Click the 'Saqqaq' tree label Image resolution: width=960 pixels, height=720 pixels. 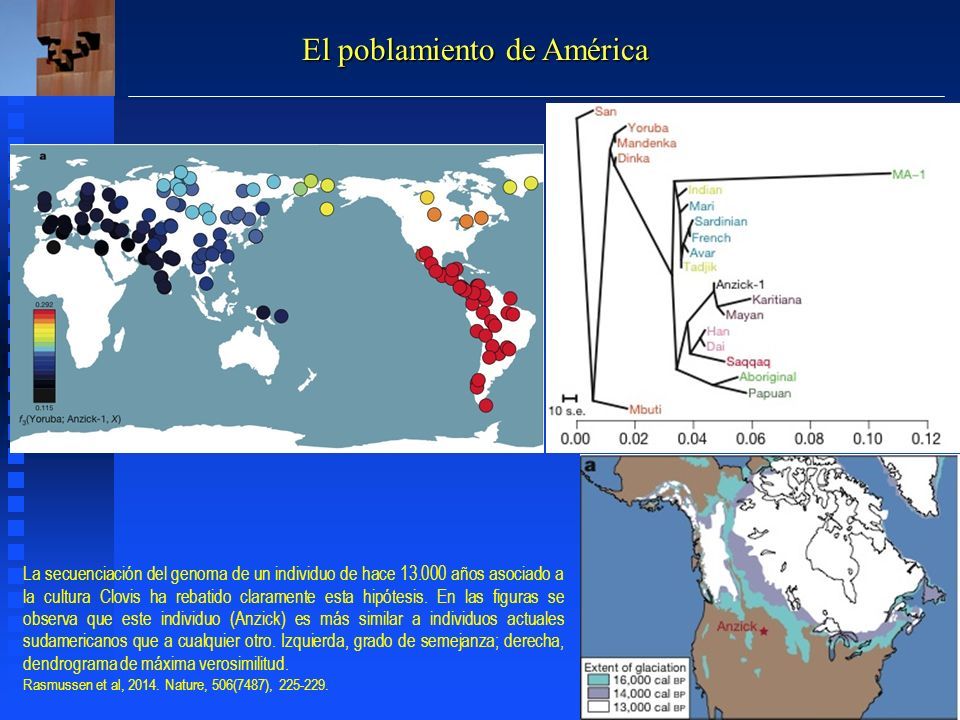coord(748,362)
